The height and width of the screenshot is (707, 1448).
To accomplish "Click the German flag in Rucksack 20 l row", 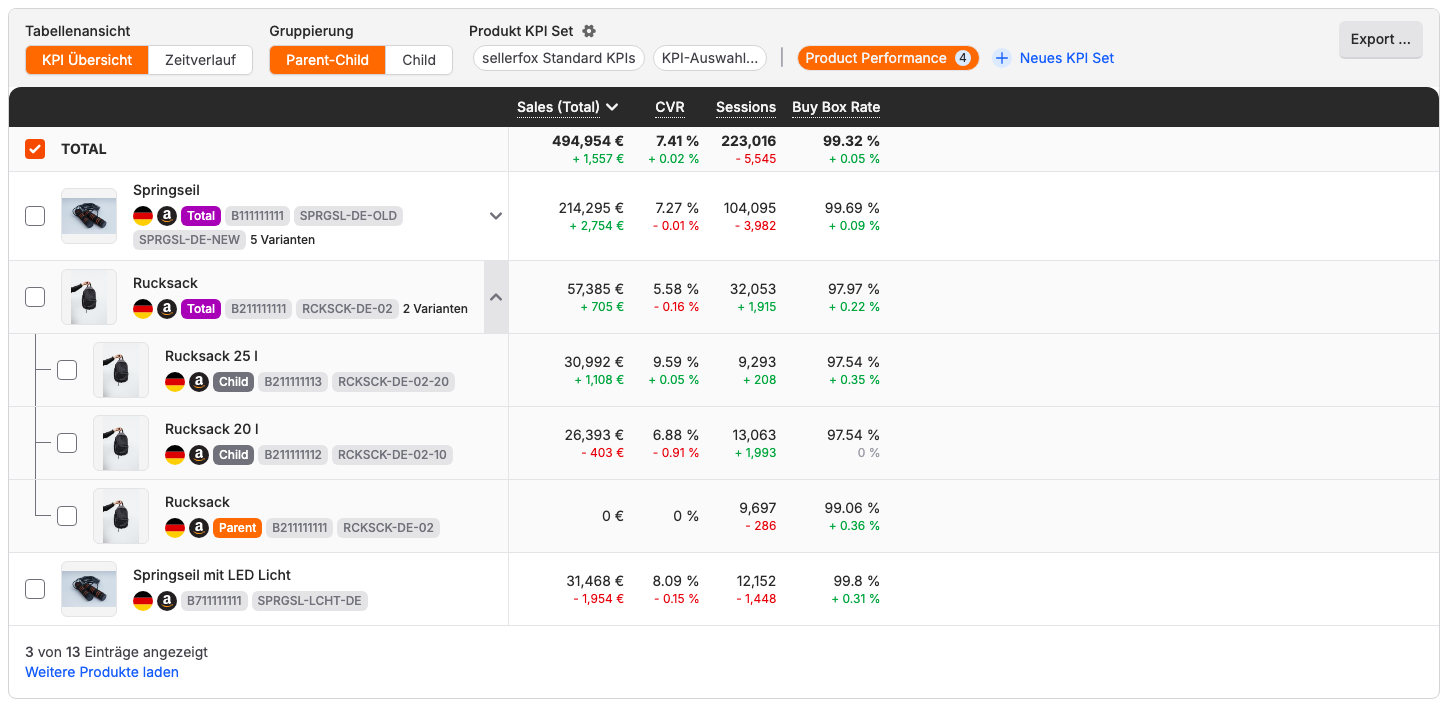I will 175,455.
